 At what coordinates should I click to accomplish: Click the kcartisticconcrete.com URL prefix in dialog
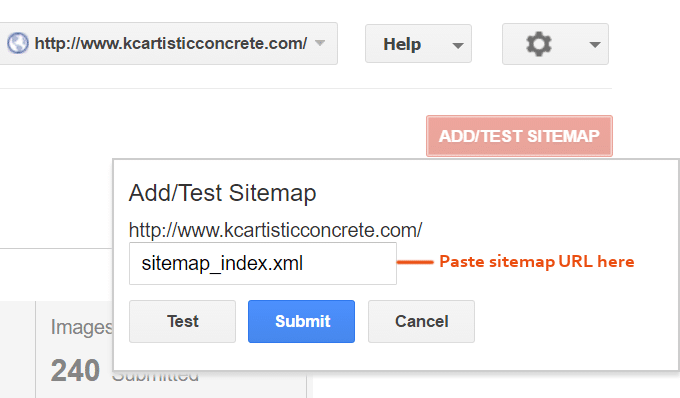(x=275, y=230)
